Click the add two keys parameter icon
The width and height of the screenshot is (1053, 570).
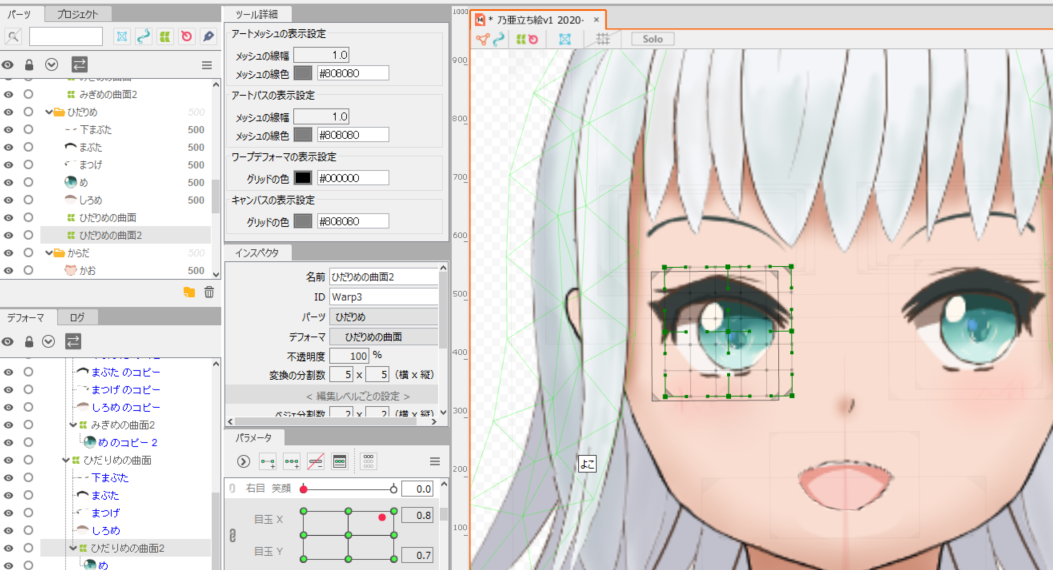267,461
